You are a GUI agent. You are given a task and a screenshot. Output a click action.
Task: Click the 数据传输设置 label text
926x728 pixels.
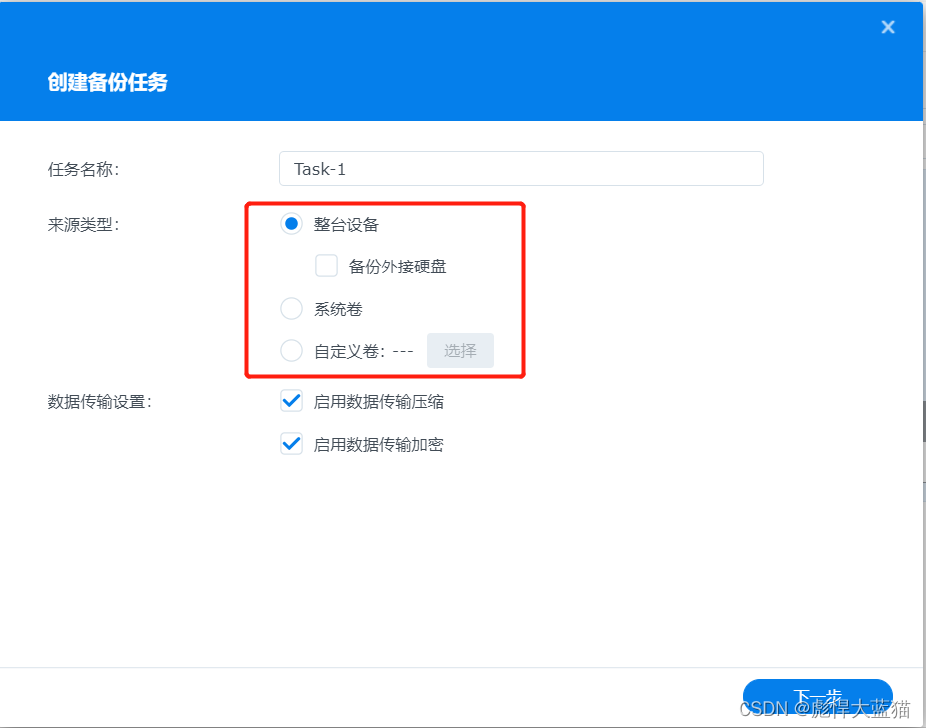click(x=100, y=402)
